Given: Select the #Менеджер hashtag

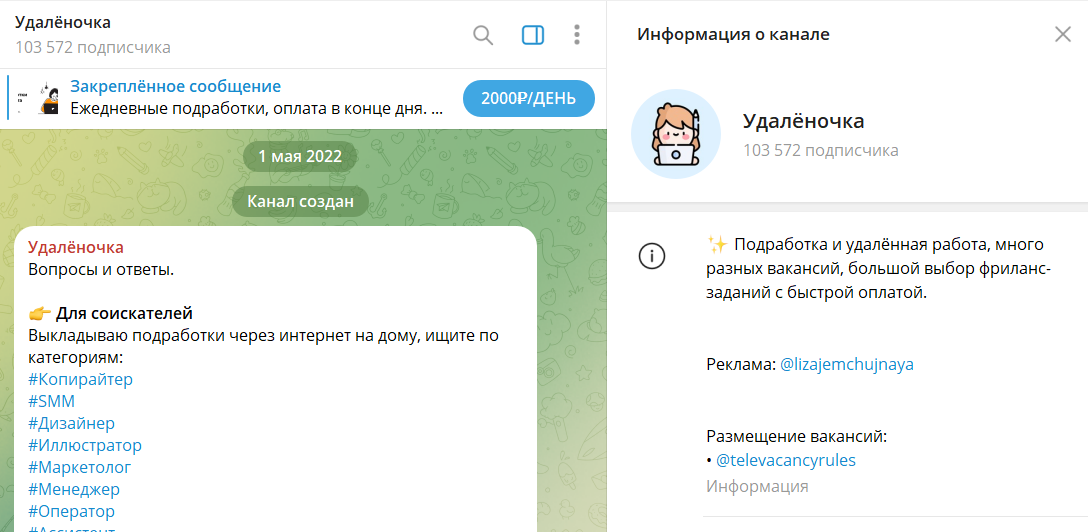Looking at the screenshot, I should (74, 490).
